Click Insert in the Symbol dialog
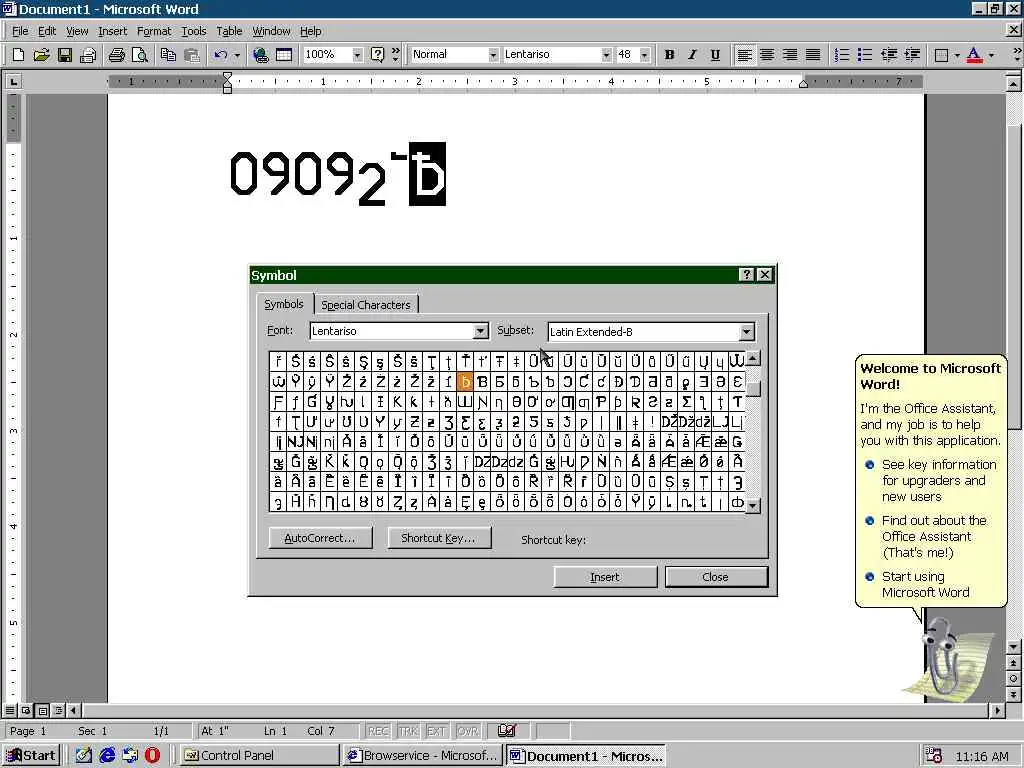Image resolution: width=1024 pixels, height=768 pixels. (605, 577)
